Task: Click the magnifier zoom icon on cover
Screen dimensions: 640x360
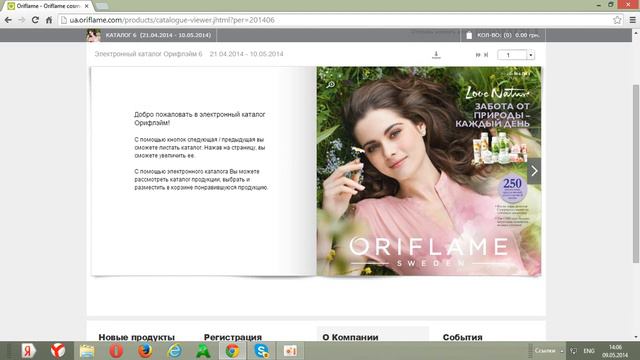Action: point(330,84)
